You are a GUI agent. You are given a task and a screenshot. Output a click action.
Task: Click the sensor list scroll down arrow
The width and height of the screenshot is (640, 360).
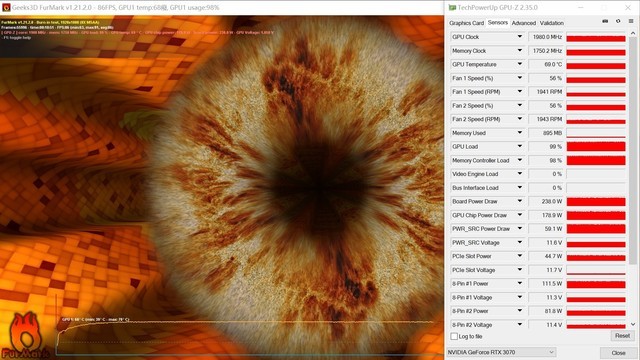click(x=633, y=324)
